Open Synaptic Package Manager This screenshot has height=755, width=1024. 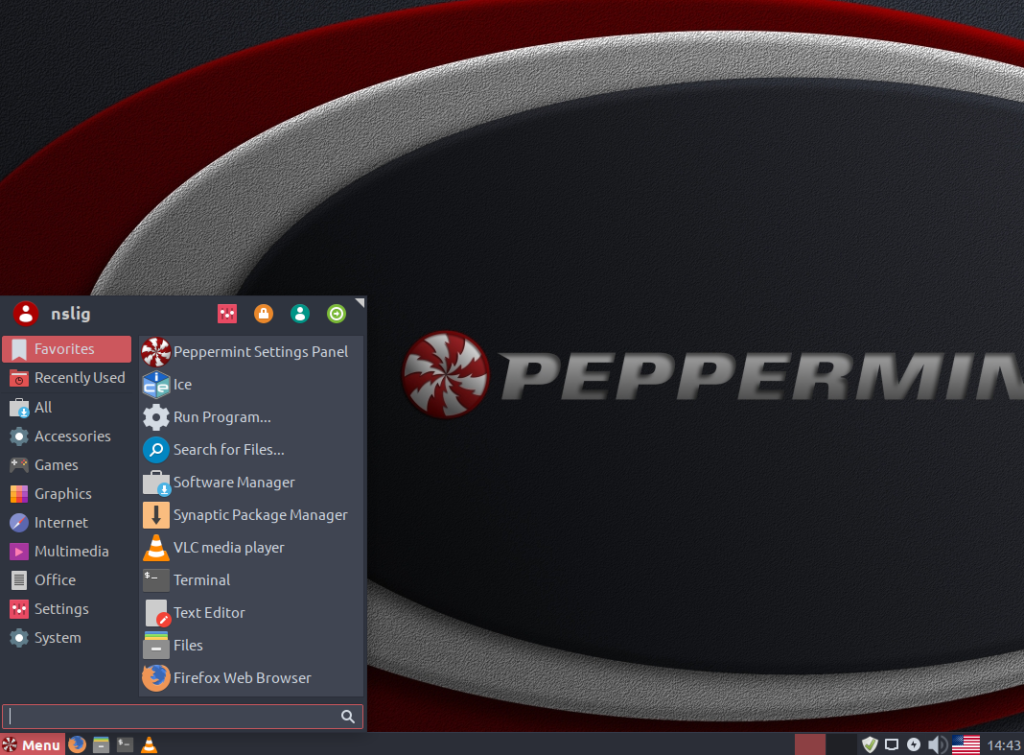click(251, 515)
